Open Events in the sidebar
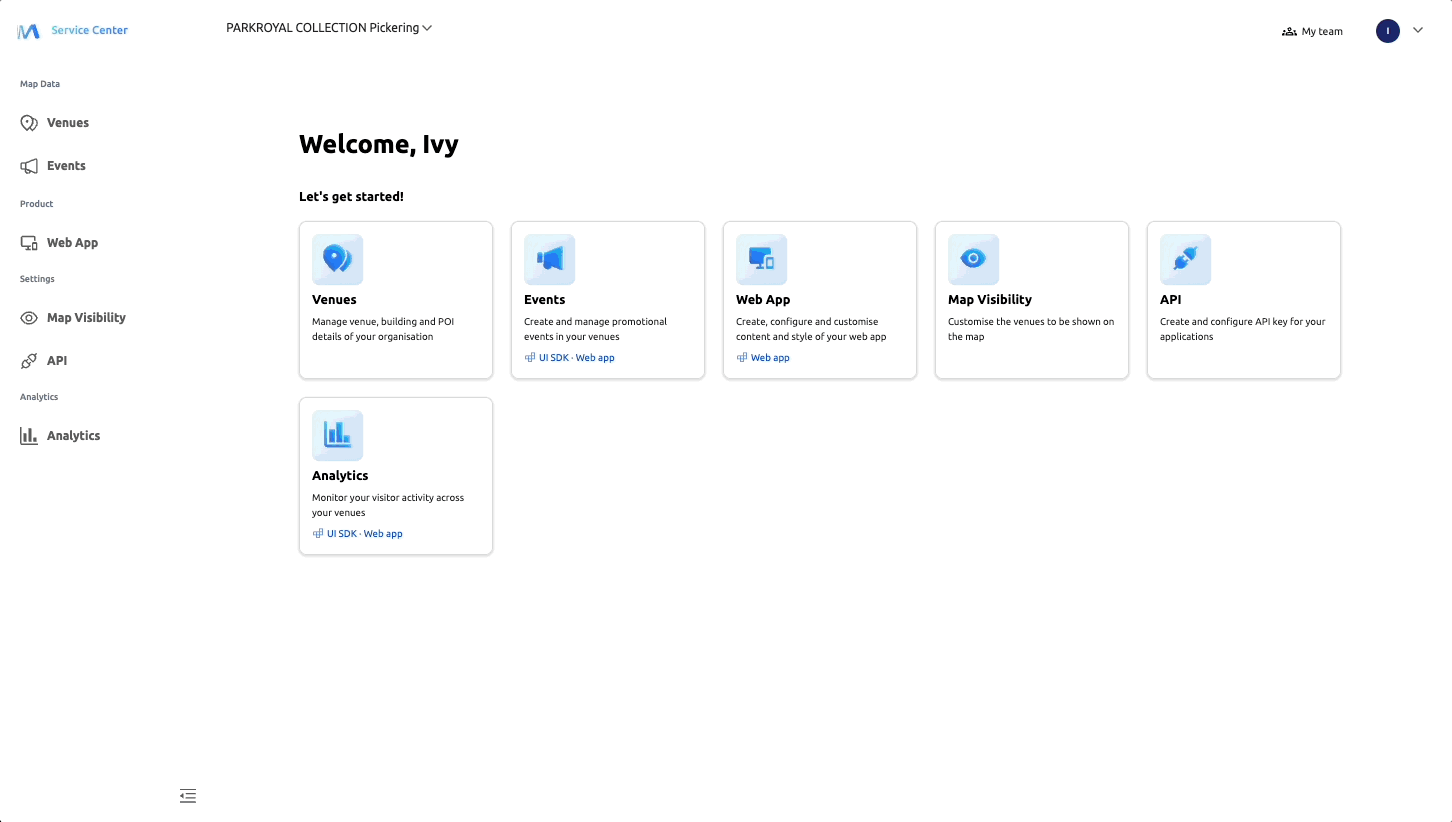1452x822 pixels. pos(66,166)
